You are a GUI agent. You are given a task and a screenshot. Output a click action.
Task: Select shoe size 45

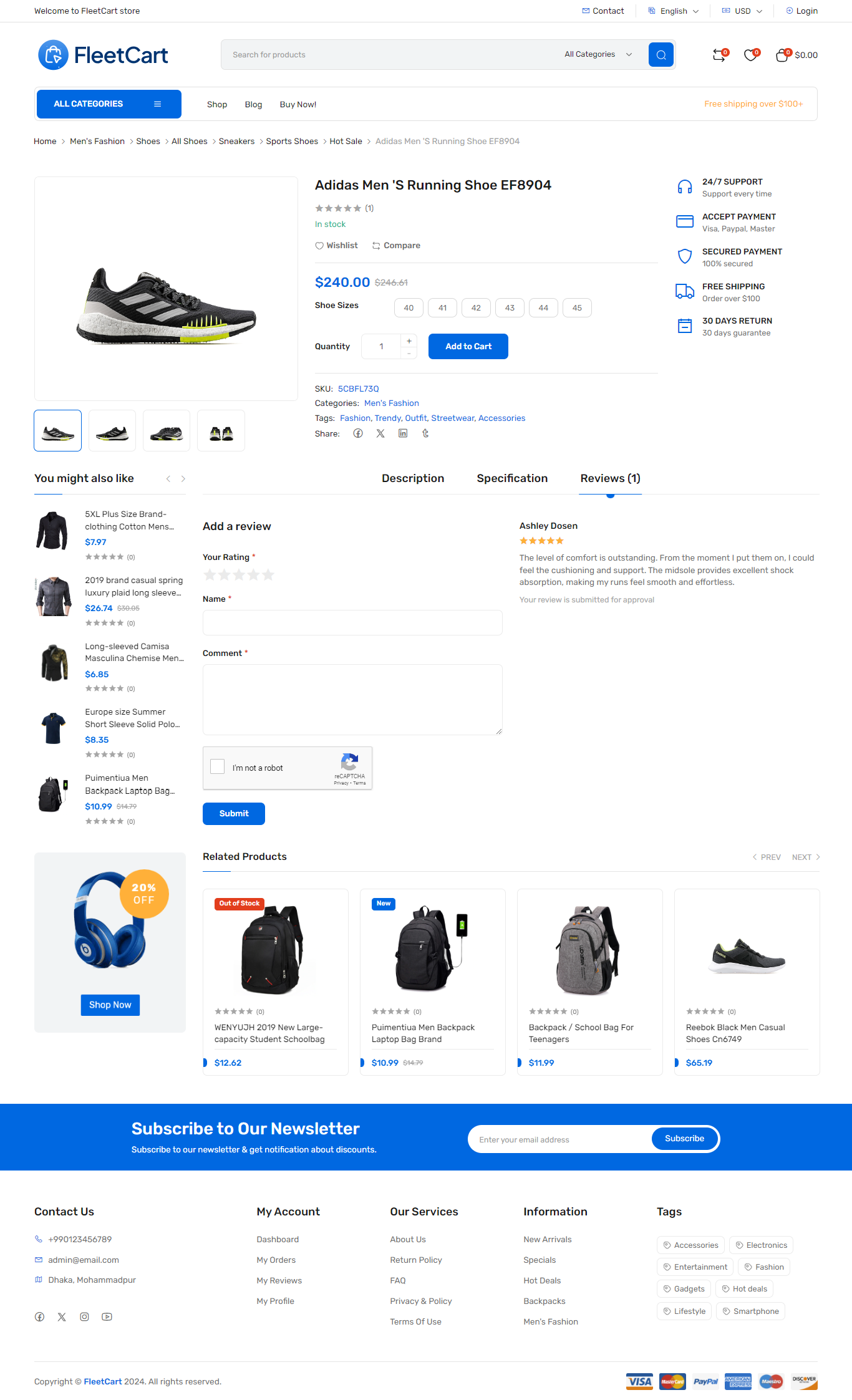577,308
